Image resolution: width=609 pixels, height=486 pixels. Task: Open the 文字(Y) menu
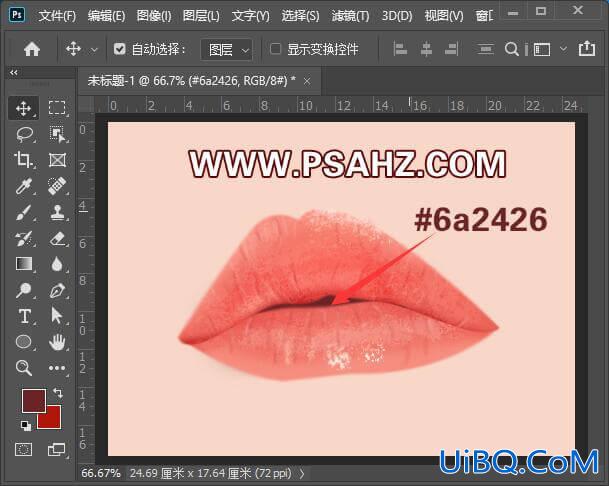[251, 16]
